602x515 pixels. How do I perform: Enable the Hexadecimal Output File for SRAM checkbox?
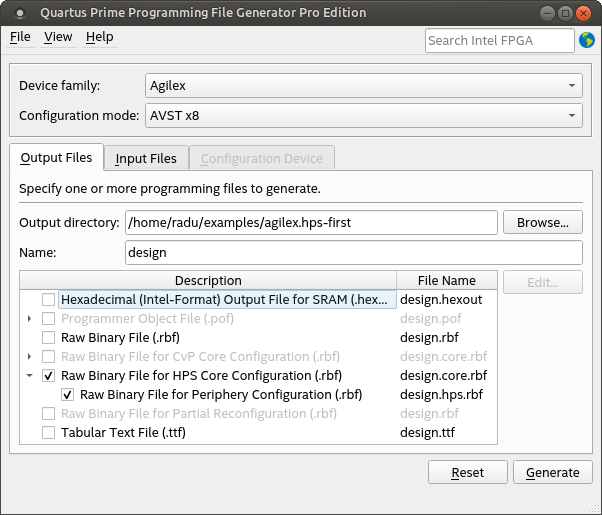[48, 299]
